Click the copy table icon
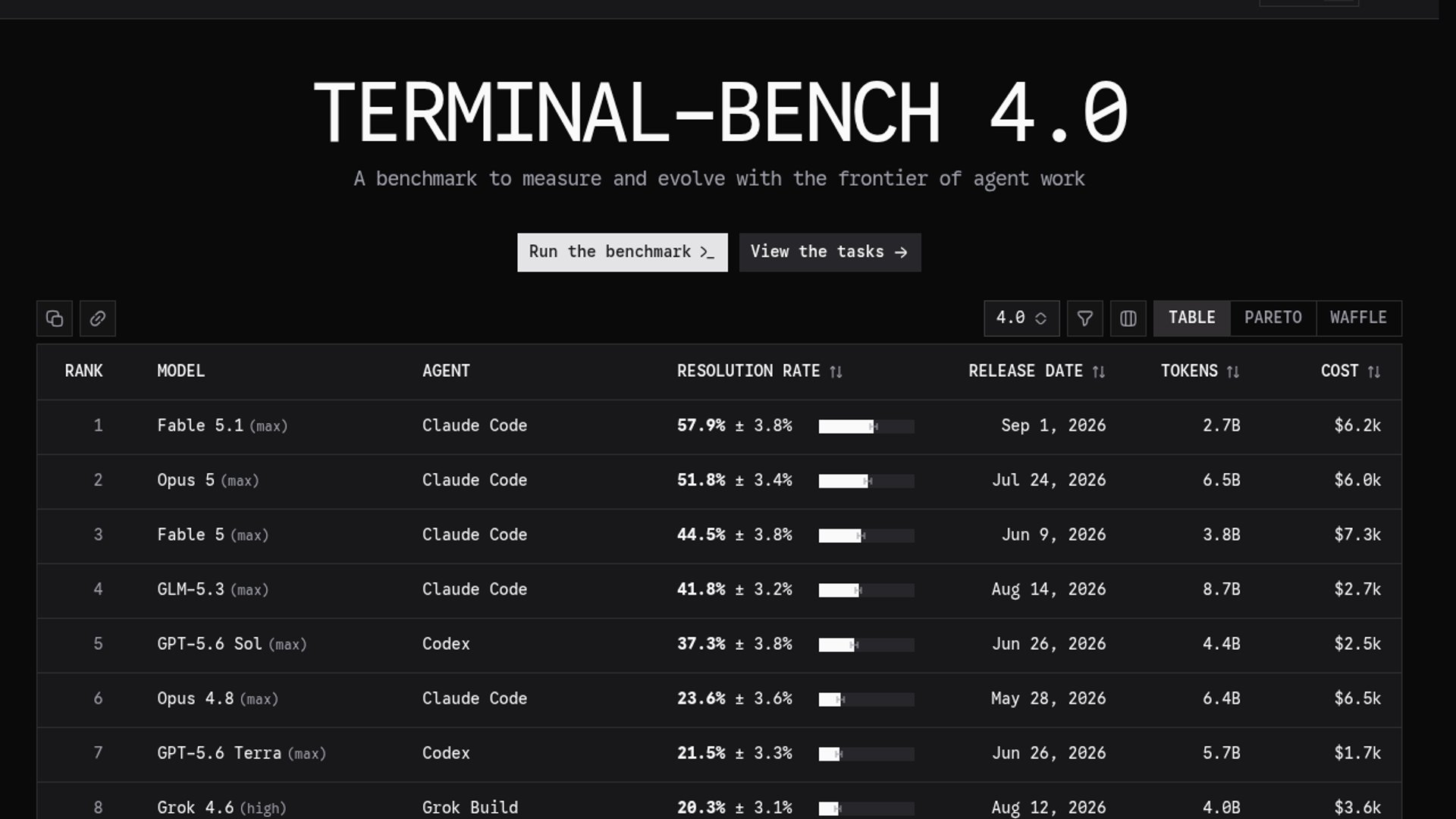 coord(55,318)
